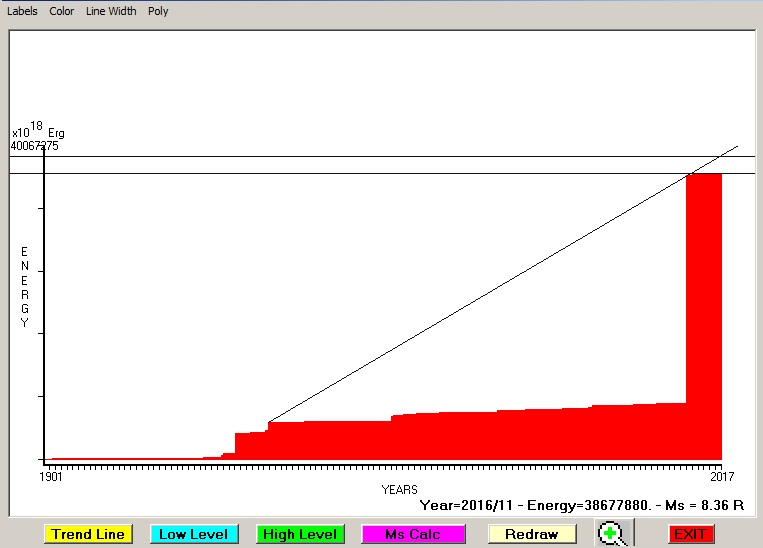Open the Color menu
Screen dimensions: 763x548
62,11
